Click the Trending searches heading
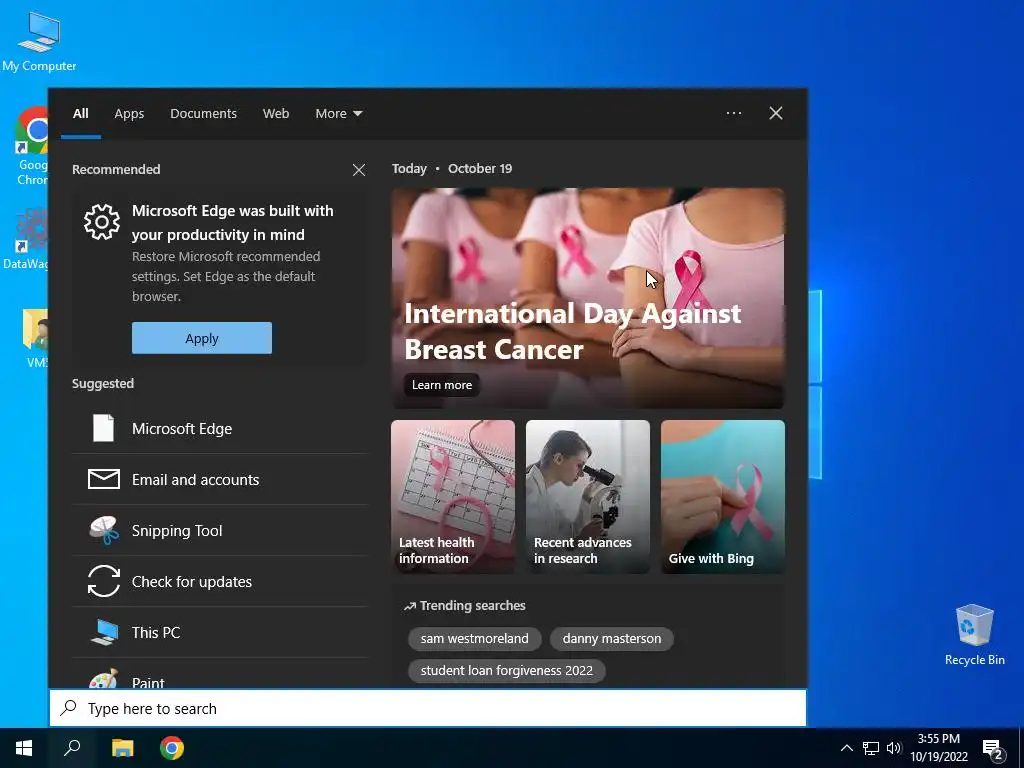1024x768 pixels. 464,605
